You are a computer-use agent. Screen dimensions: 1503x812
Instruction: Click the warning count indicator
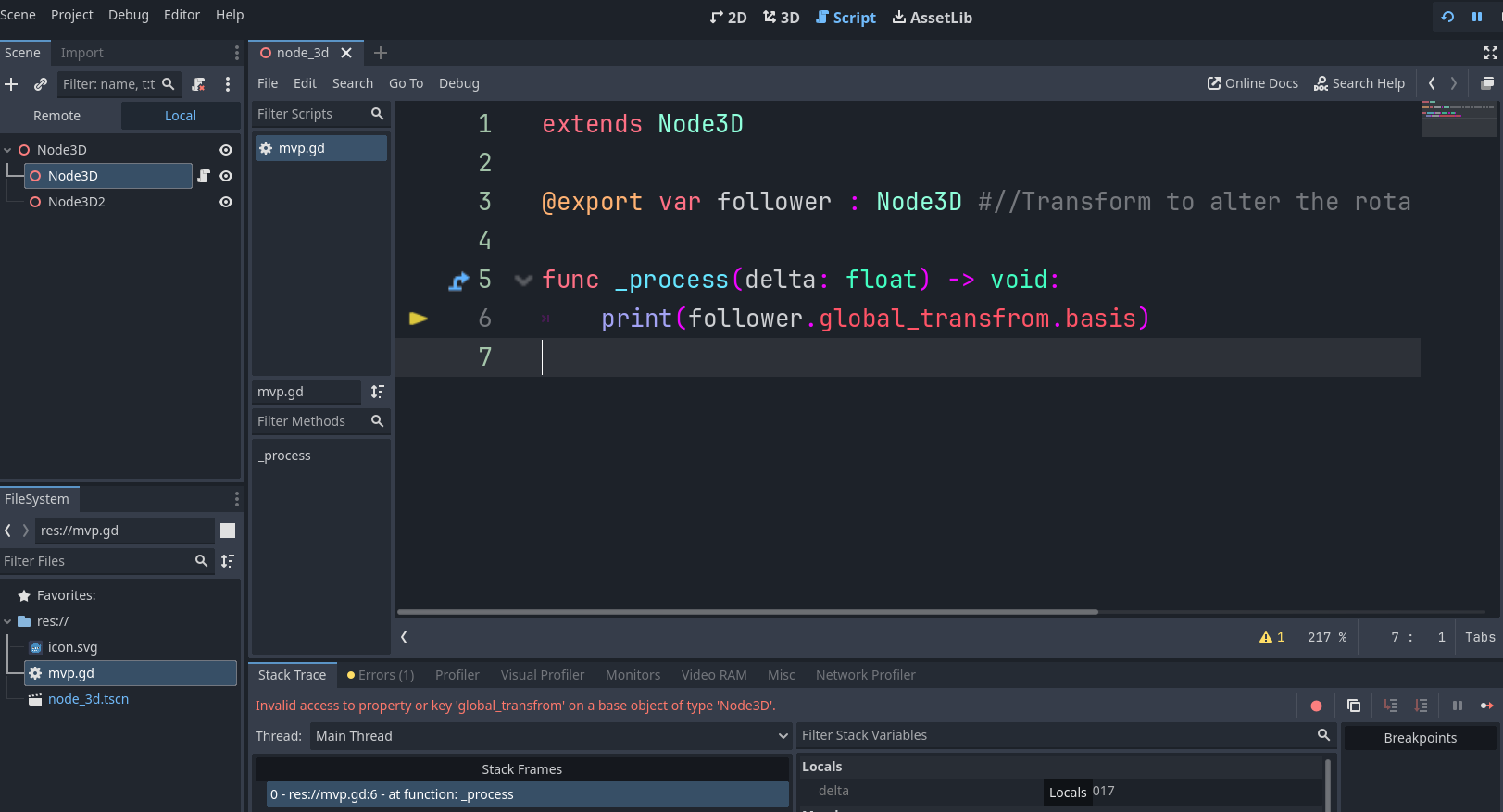point(1271,637)
